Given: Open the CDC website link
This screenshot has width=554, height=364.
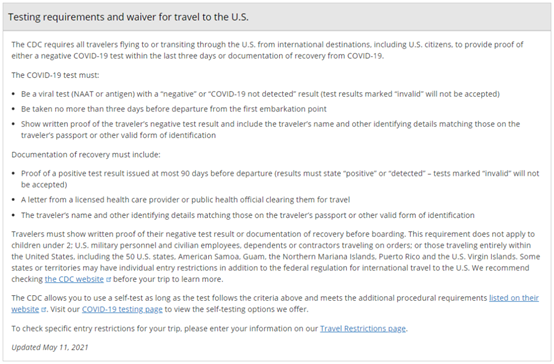Looking at the screenshot, I should [74, 279].
